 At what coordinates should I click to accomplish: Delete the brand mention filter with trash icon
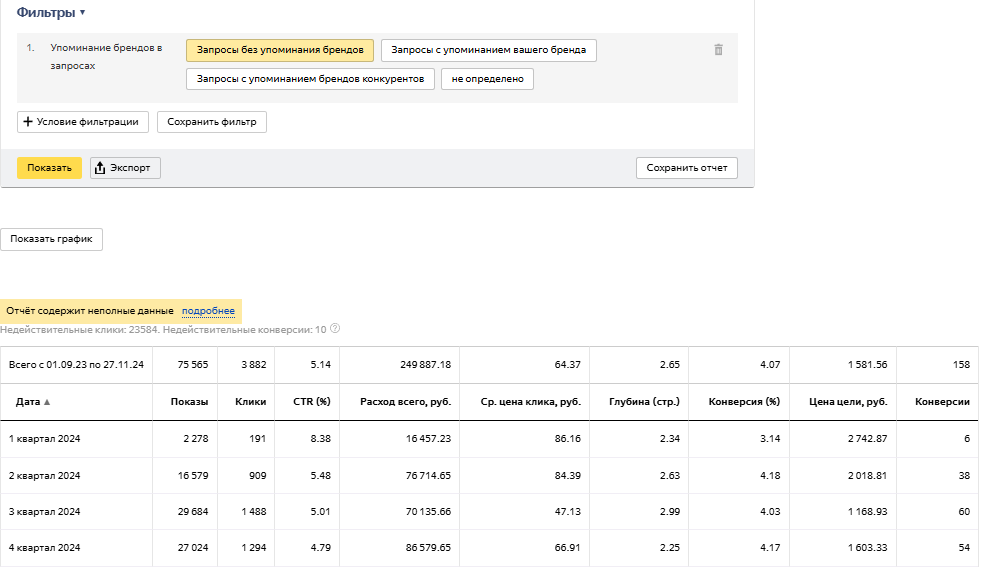coord(718,50)
